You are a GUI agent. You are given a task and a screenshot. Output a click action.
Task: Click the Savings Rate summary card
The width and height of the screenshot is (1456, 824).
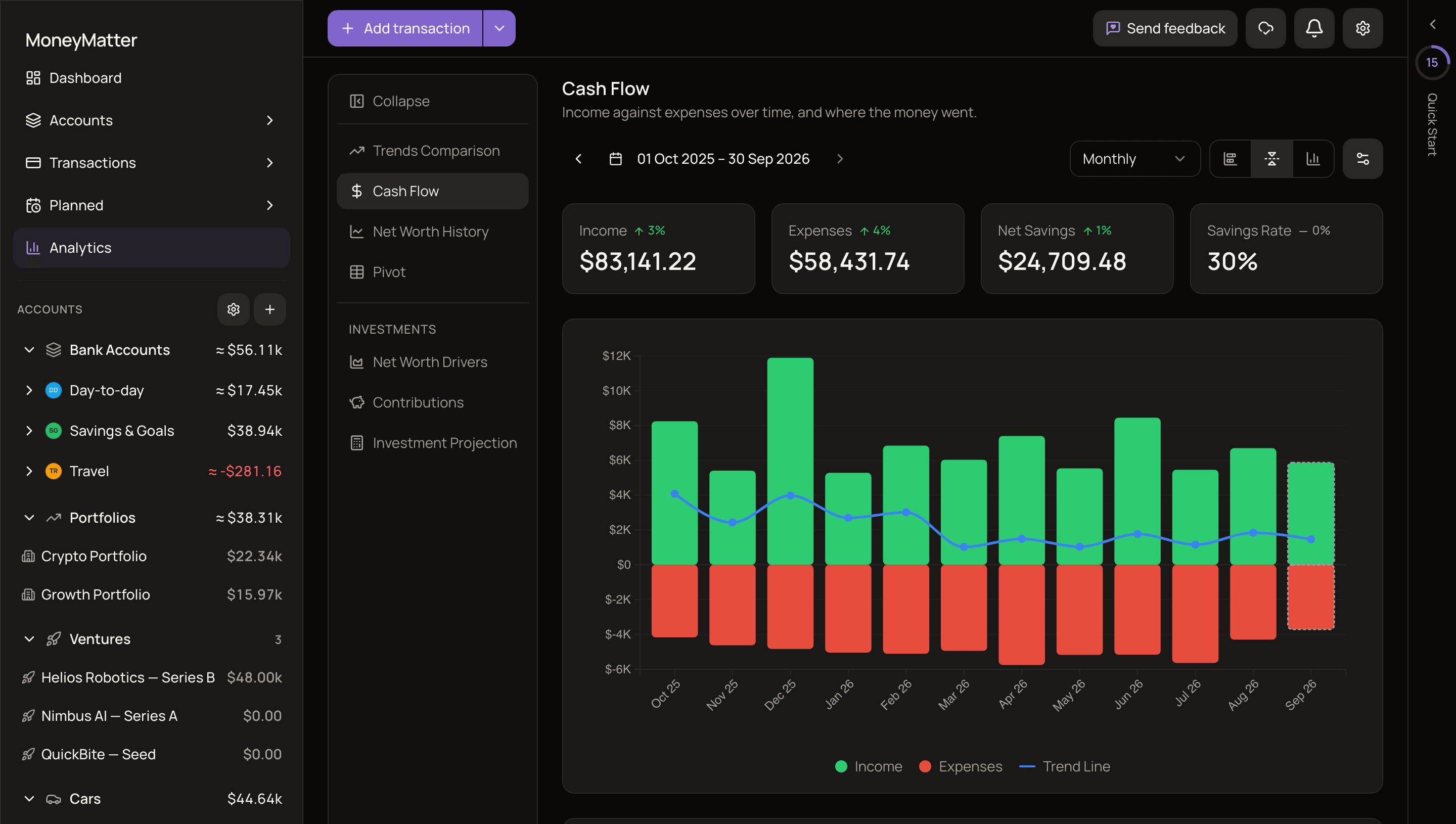1286,248
